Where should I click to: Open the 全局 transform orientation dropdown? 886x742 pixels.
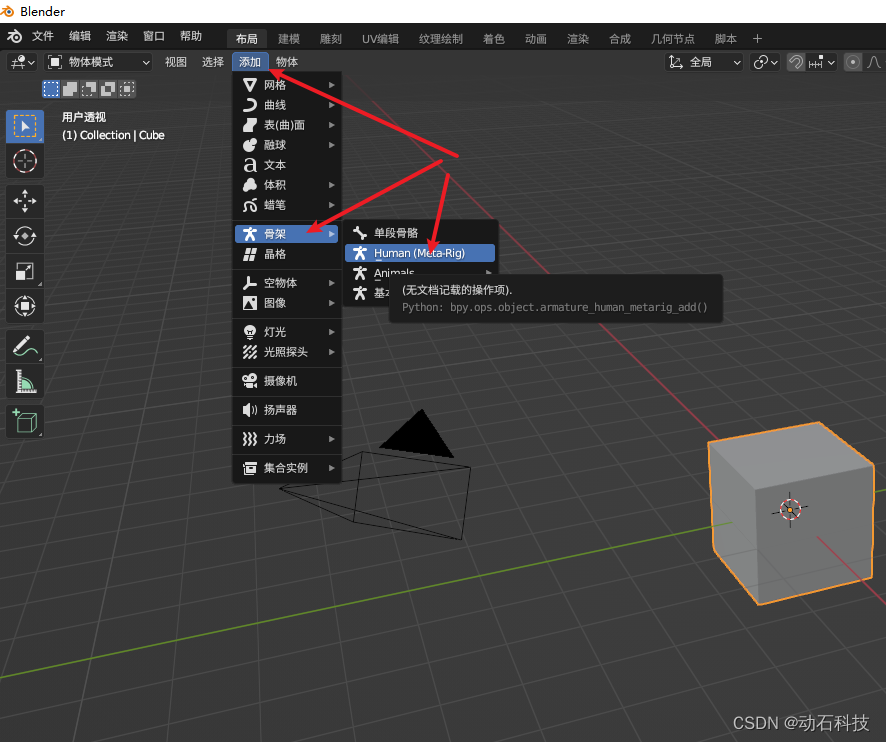[703, 62]
